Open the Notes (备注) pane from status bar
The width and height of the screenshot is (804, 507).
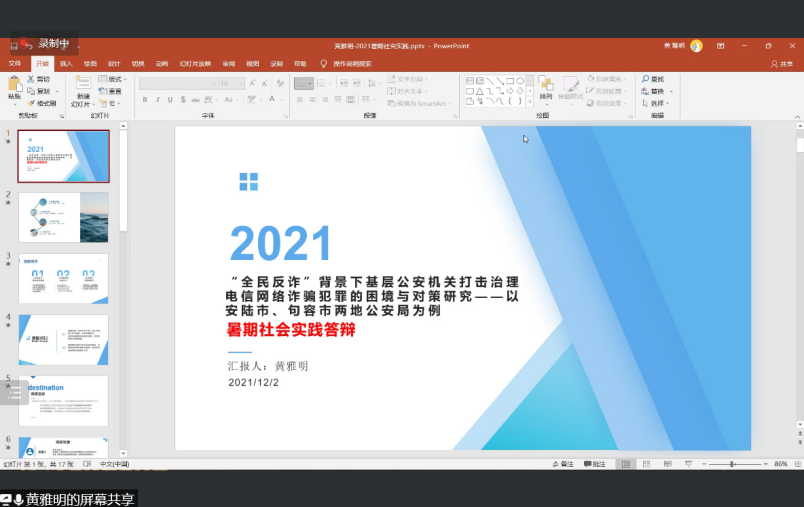coord(564,464)
